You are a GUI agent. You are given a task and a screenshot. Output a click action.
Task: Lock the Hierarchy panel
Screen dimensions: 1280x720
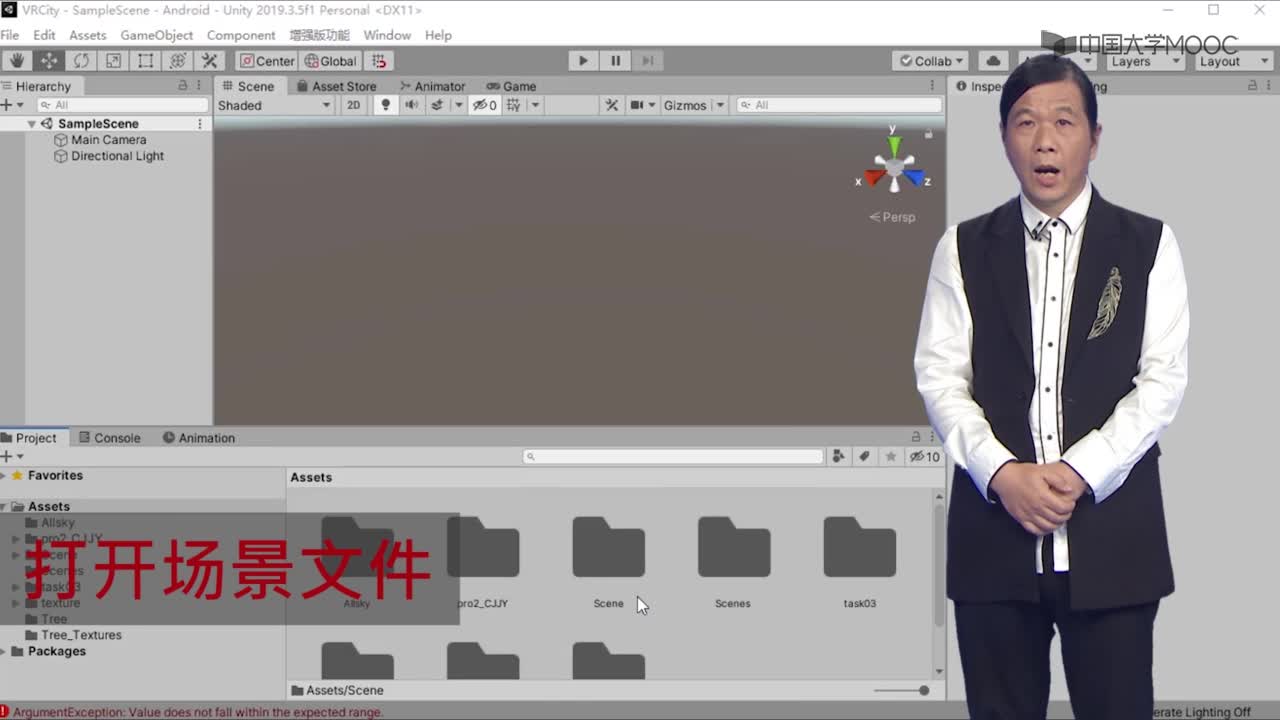tap(182, 86)
